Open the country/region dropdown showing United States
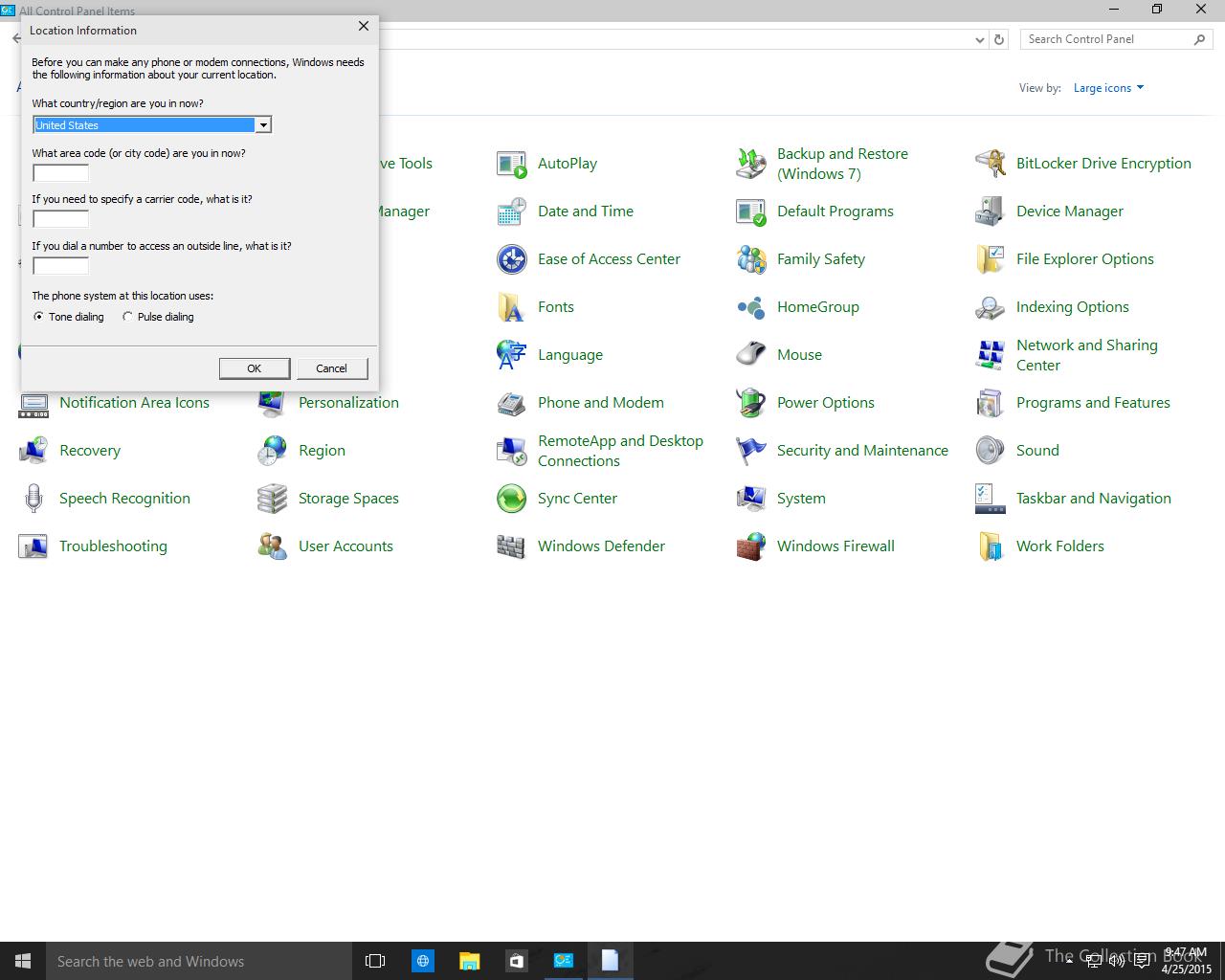1225x980 pixels. pyautogui.click(x=152, y=124)
